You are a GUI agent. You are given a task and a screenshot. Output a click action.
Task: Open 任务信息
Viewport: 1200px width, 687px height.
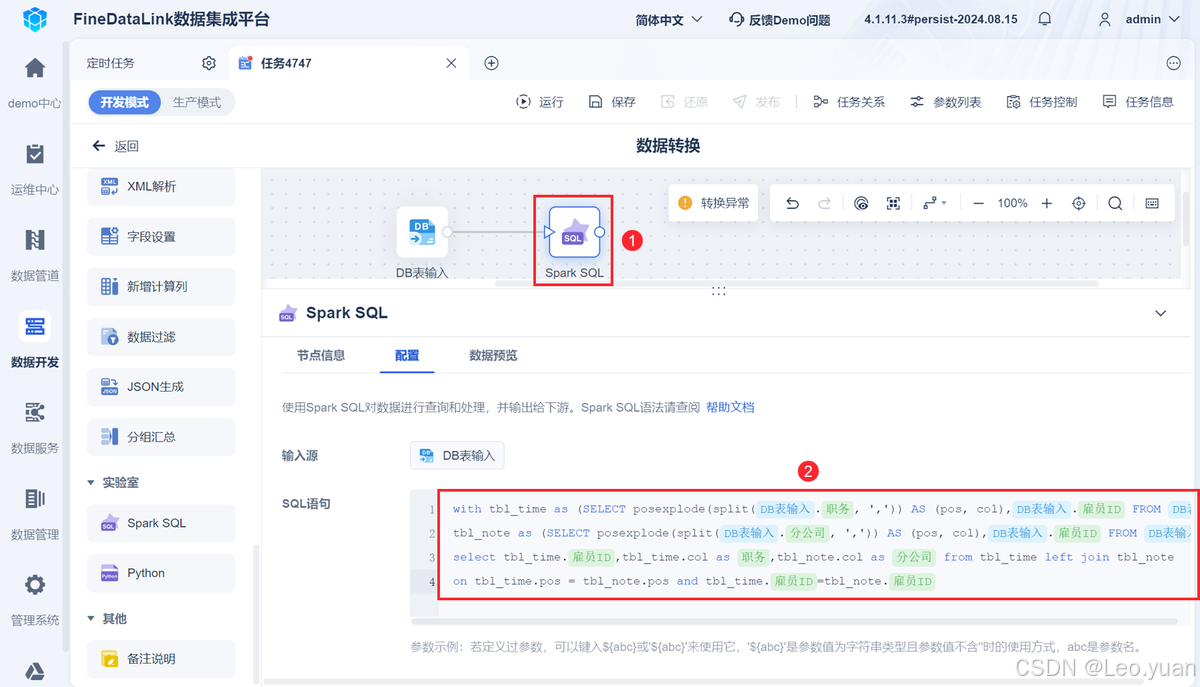1137,102
